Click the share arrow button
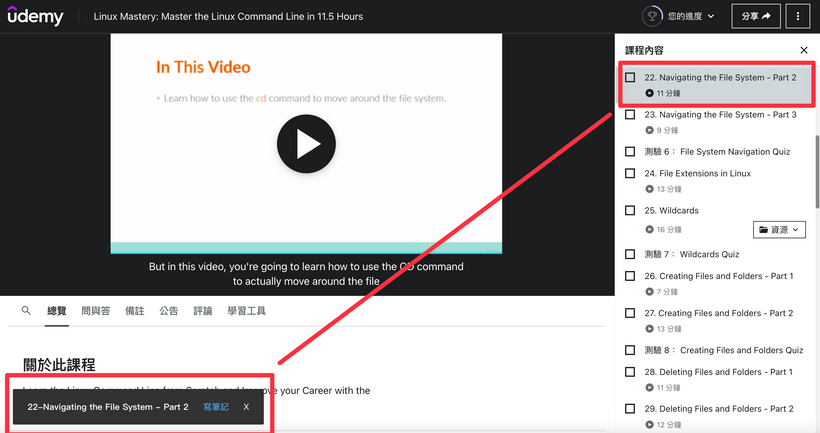Viewport: 820px width, 433px height. click(757, 16)
